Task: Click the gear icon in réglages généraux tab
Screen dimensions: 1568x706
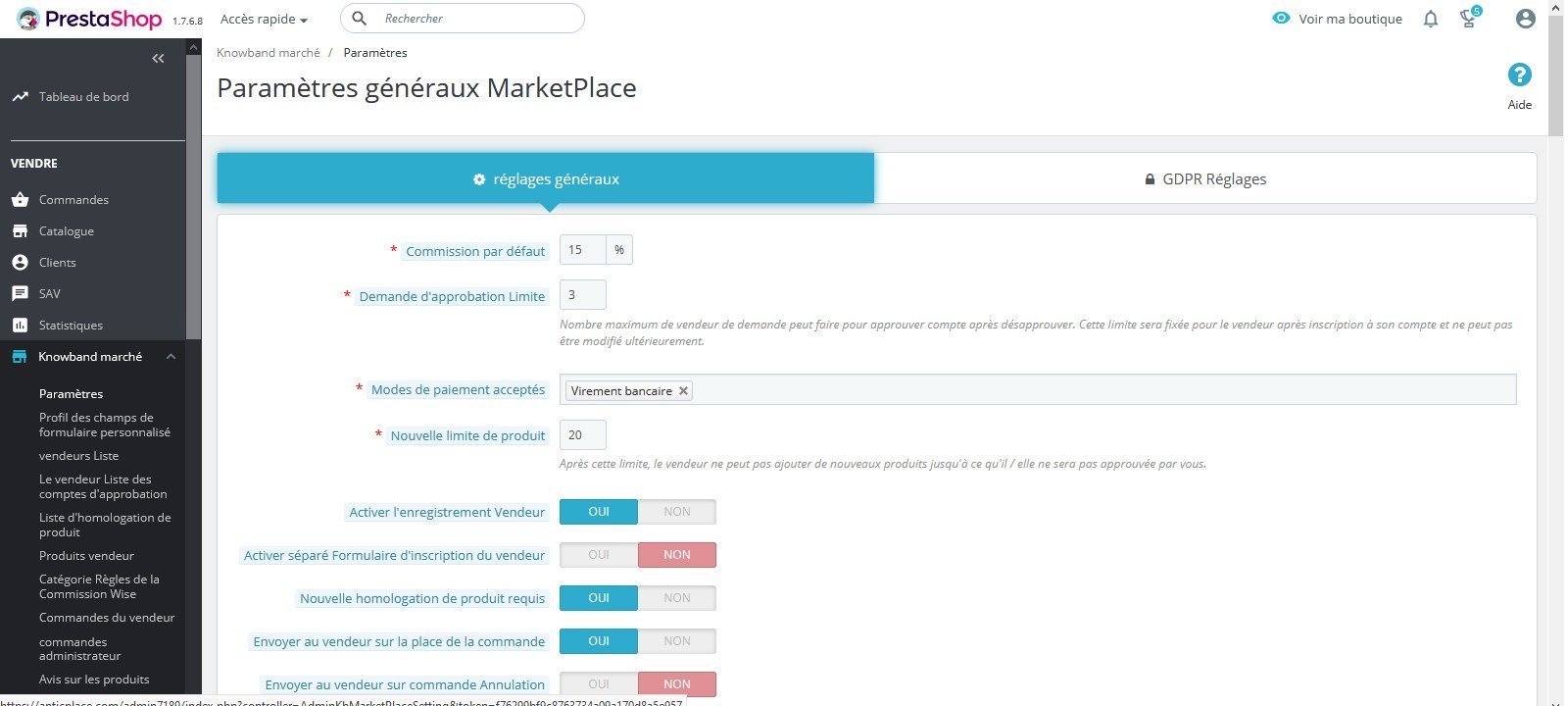Action: click(479, 179)
